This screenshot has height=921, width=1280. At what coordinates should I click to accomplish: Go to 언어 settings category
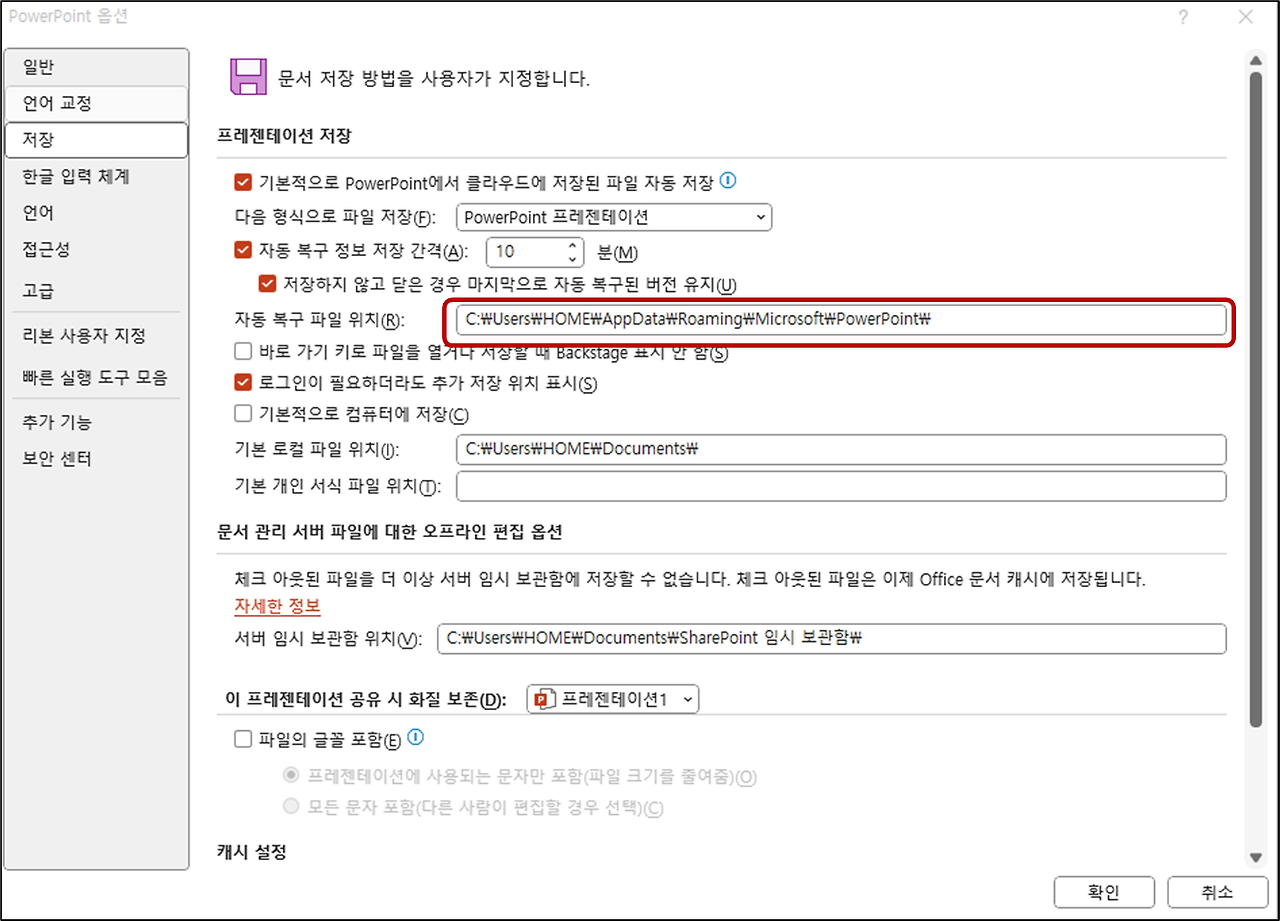point(95,213)
